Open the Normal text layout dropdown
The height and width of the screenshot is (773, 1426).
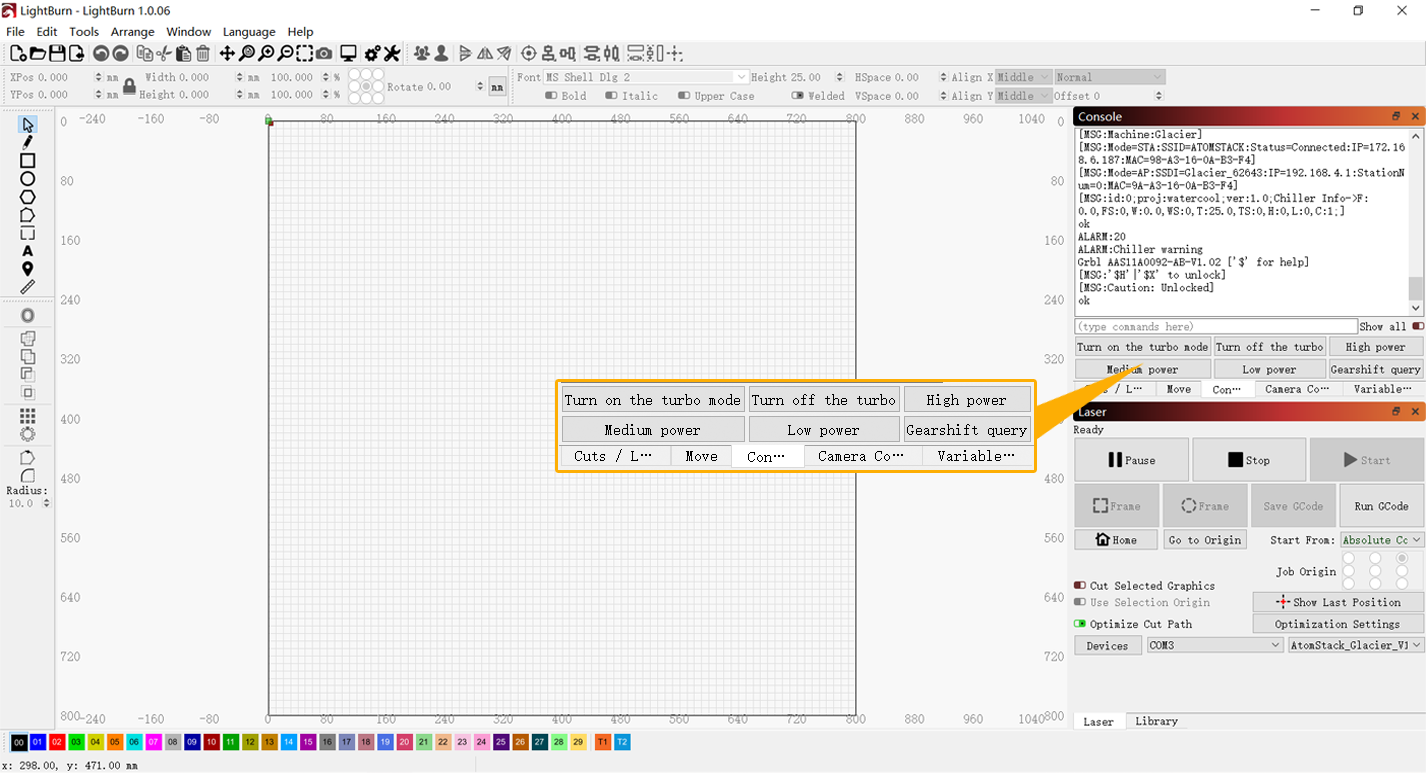(1110, 77)
